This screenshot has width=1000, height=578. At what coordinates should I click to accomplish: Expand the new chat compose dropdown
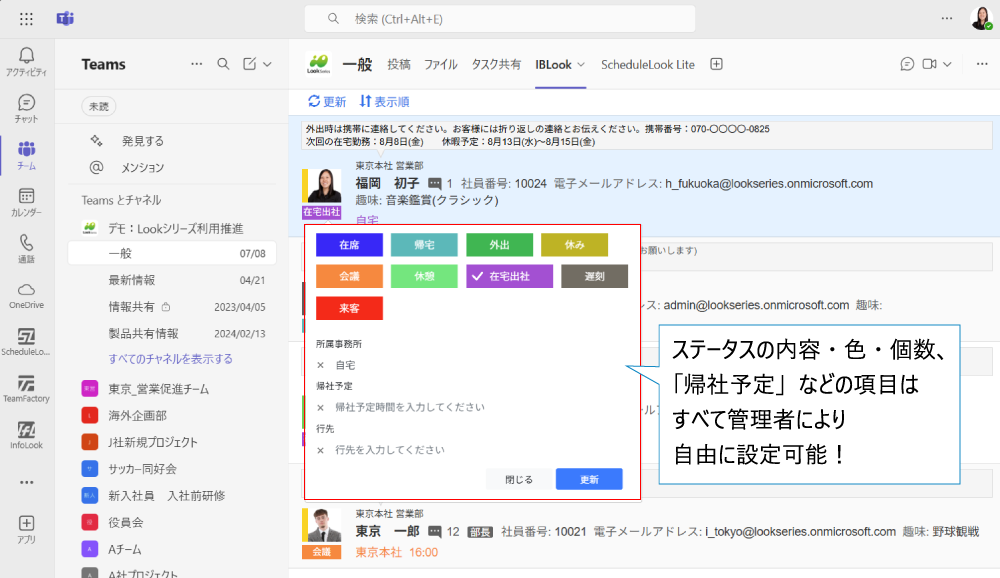coord(267,64)
